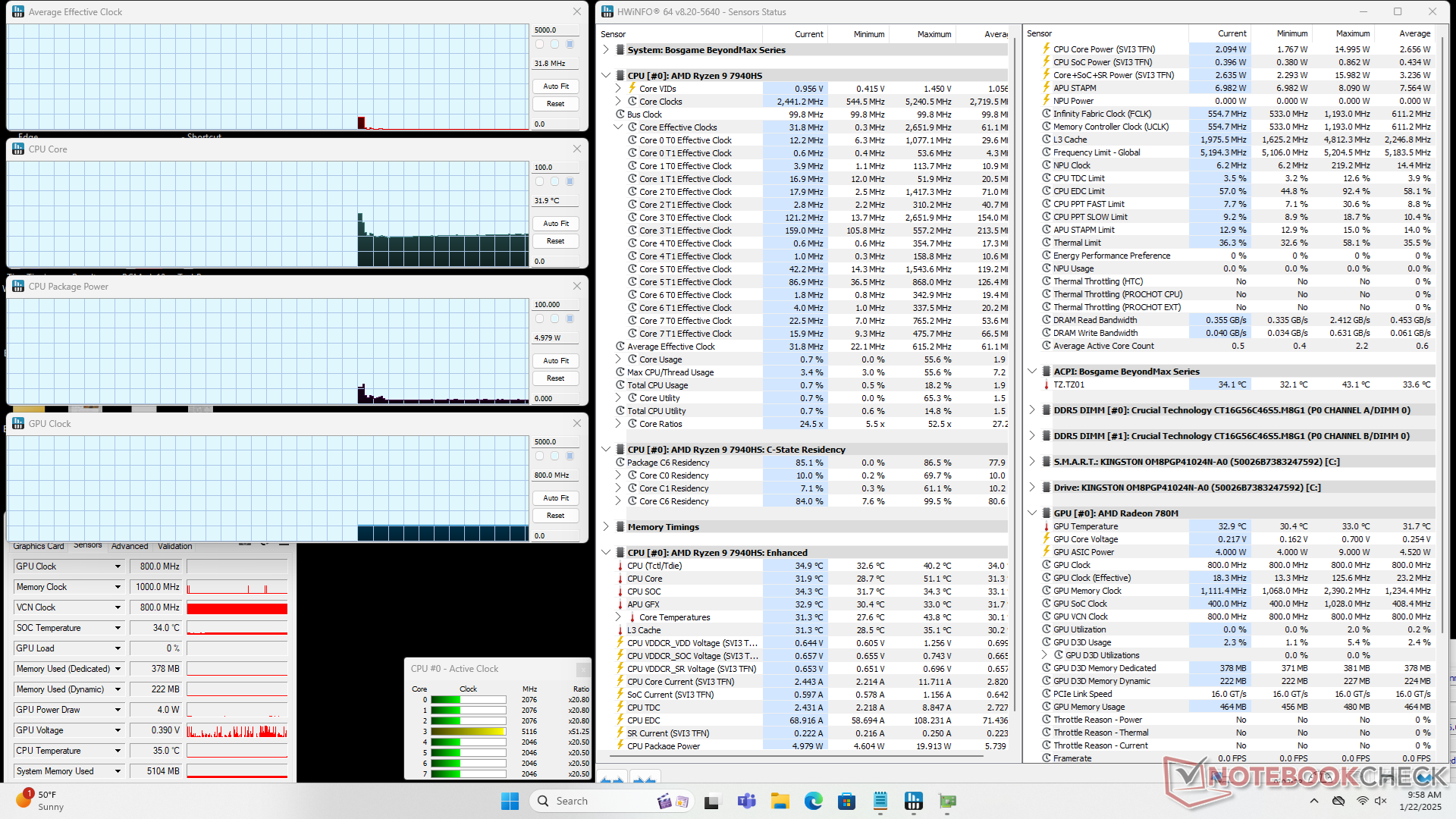Click the chip icon of AMD Radeon 780M header
The width and height of the screenshot is (1456, 819).
(1046, 513)
